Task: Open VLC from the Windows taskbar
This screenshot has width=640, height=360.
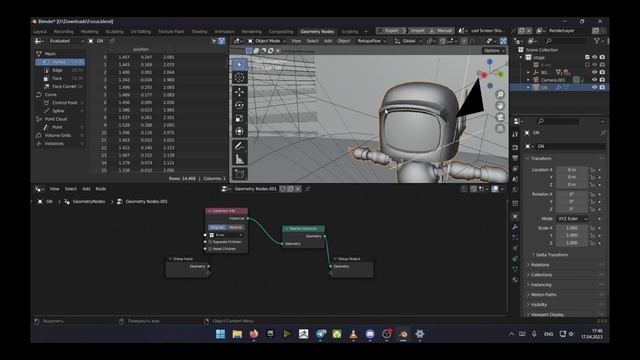Action: [x=353, y=334]
